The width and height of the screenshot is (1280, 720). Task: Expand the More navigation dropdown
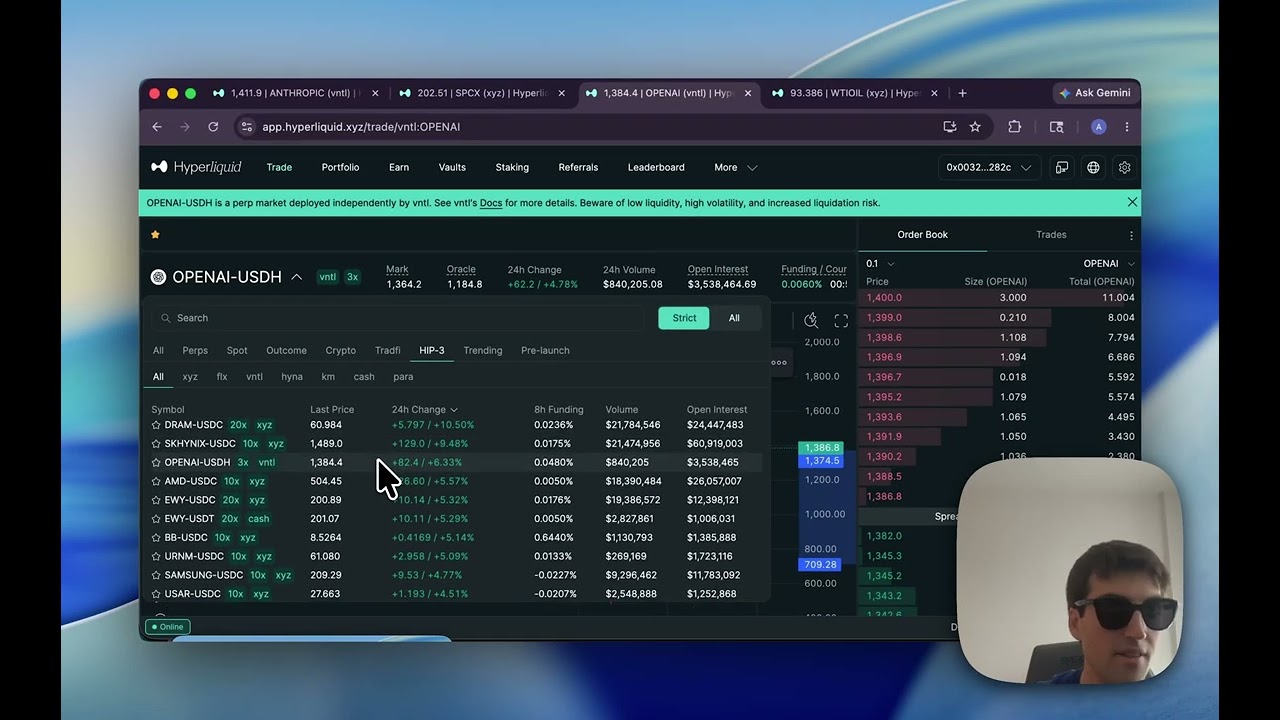click(x=736, y=167)
